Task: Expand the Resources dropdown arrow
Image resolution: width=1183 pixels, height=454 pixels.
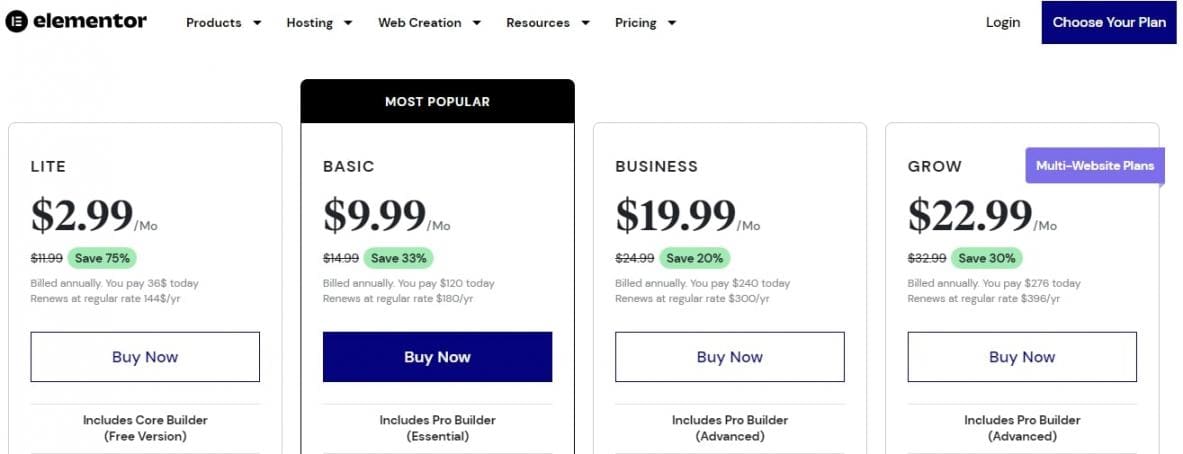Action: (x=585, y=23)
